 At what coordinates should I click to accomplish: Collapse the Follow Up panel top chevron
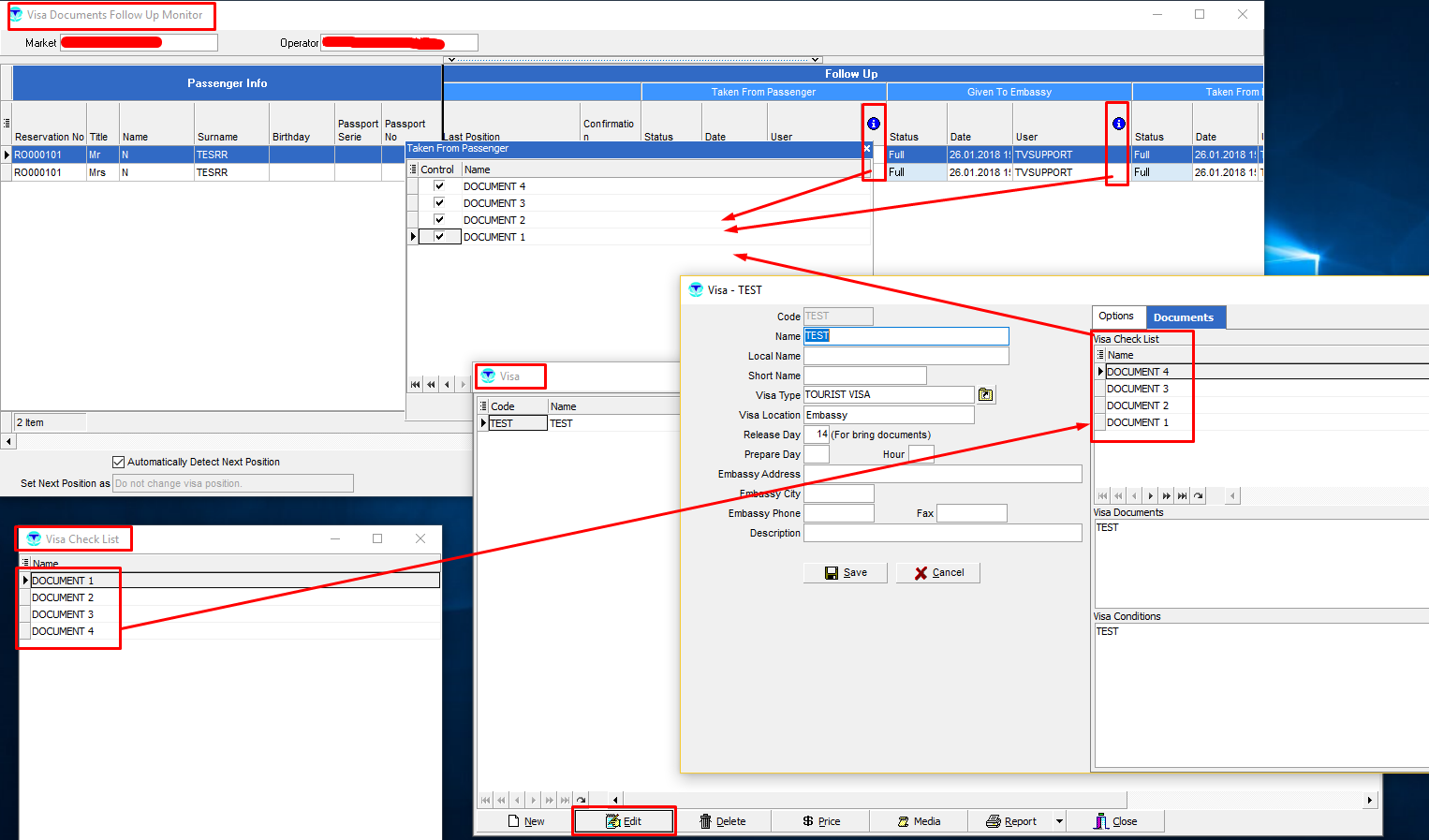815,59
